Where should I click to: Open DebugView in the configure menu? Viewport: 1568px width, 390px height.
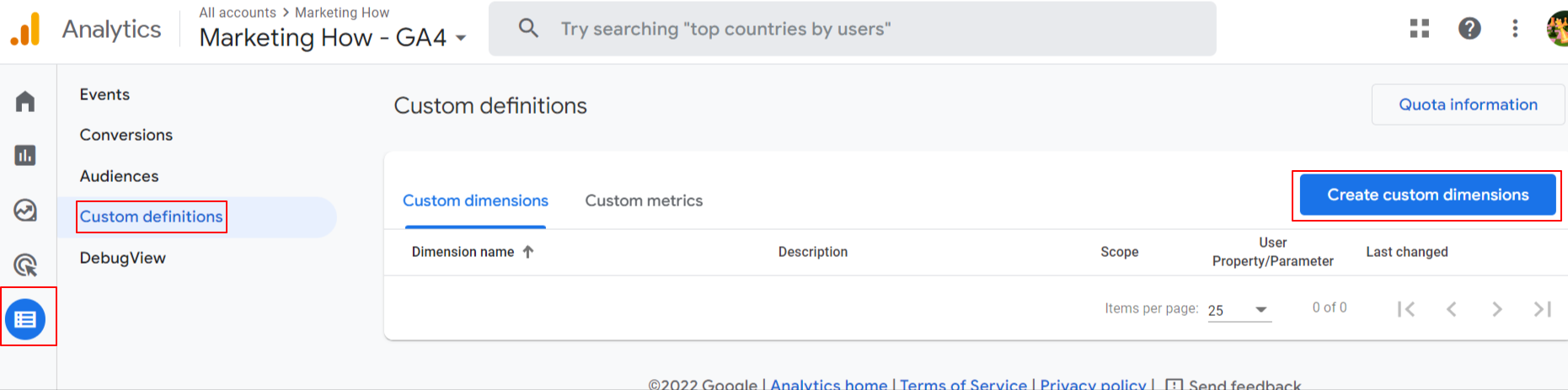click(123, 258)
